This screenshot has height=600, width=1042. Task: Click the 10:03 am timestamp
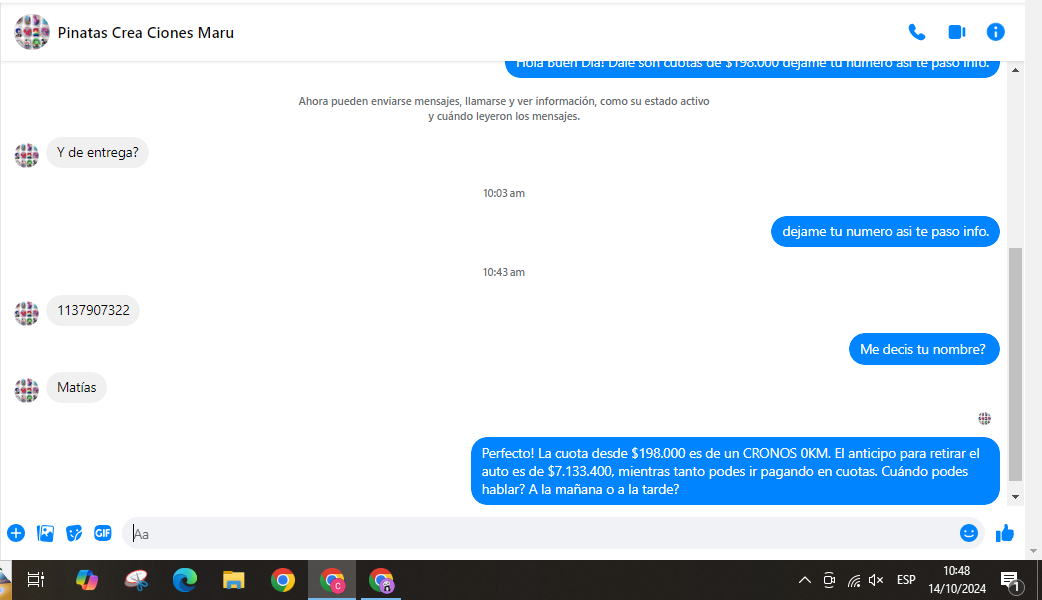tap(504, 193)
